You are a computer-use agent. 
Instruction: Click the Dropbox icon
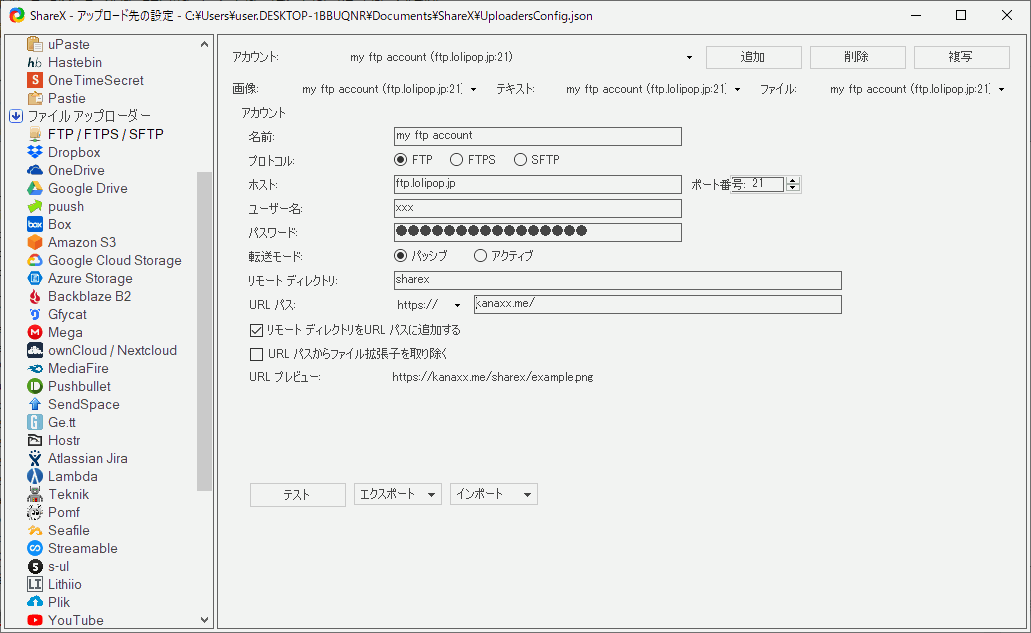[35, 152]
